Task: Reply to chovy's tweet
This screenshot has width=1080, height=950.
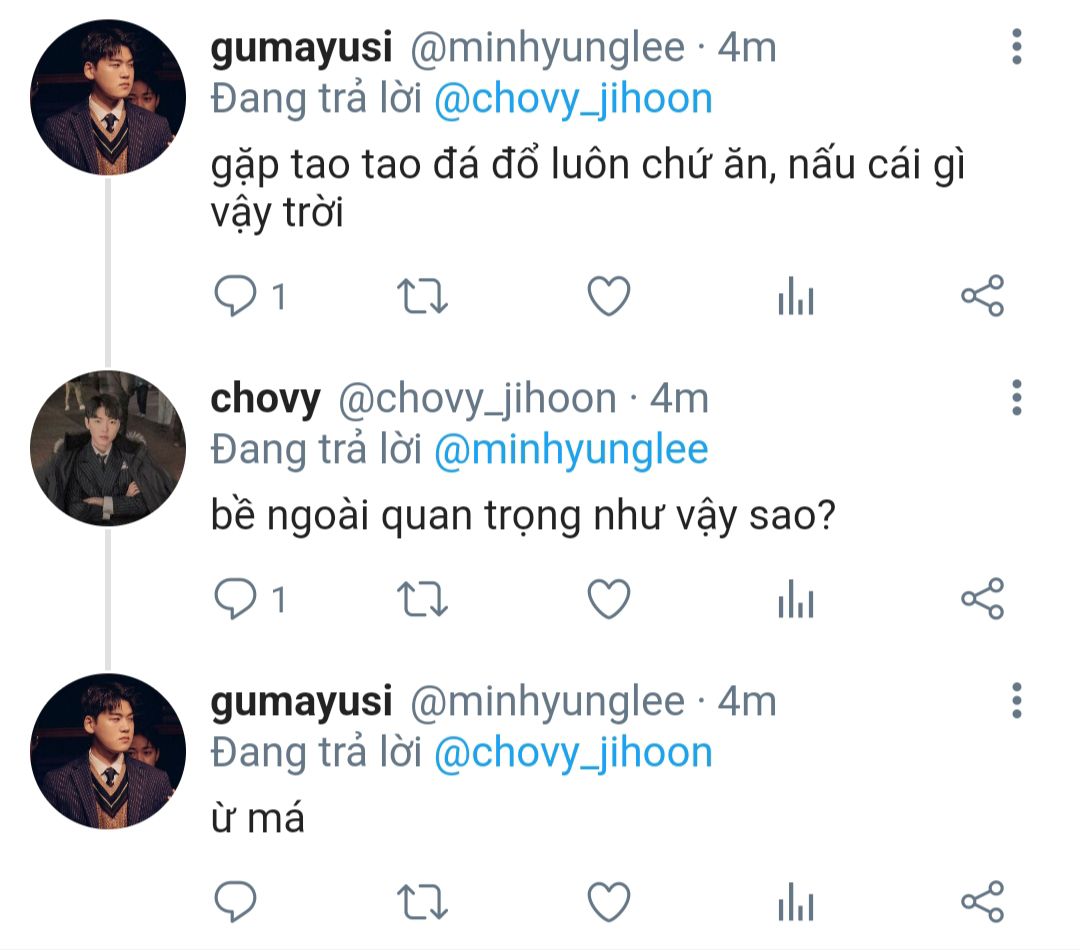Action: (237, 599)
